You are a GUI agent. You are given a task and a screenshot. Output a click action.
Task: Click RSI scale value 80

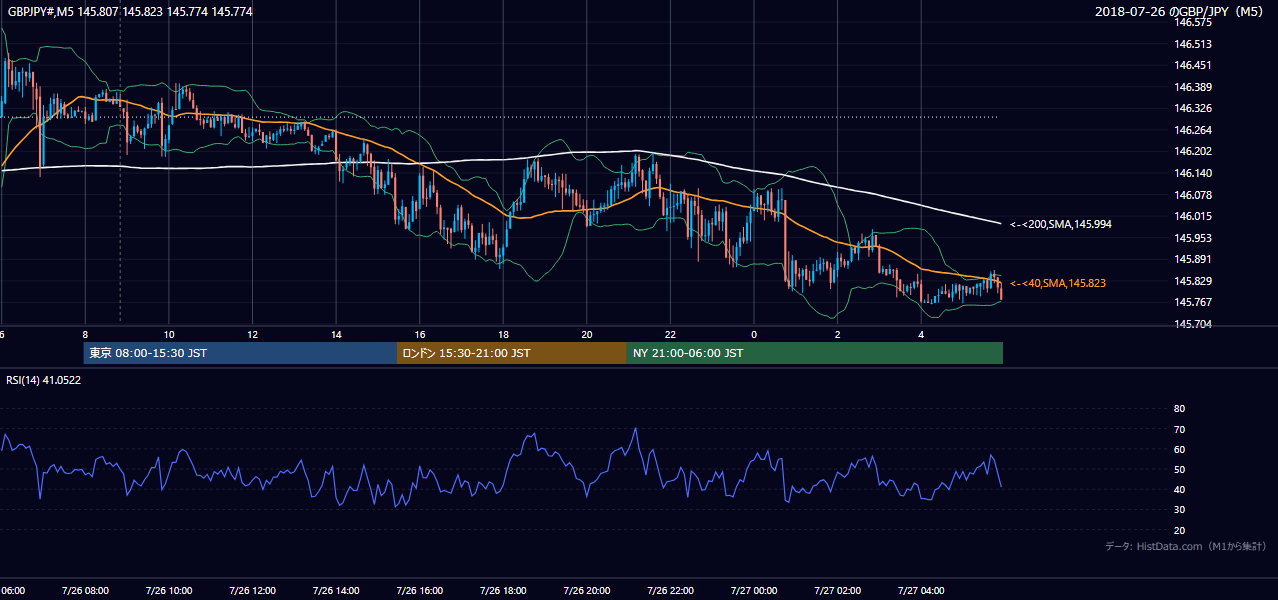pos(1179,409)
